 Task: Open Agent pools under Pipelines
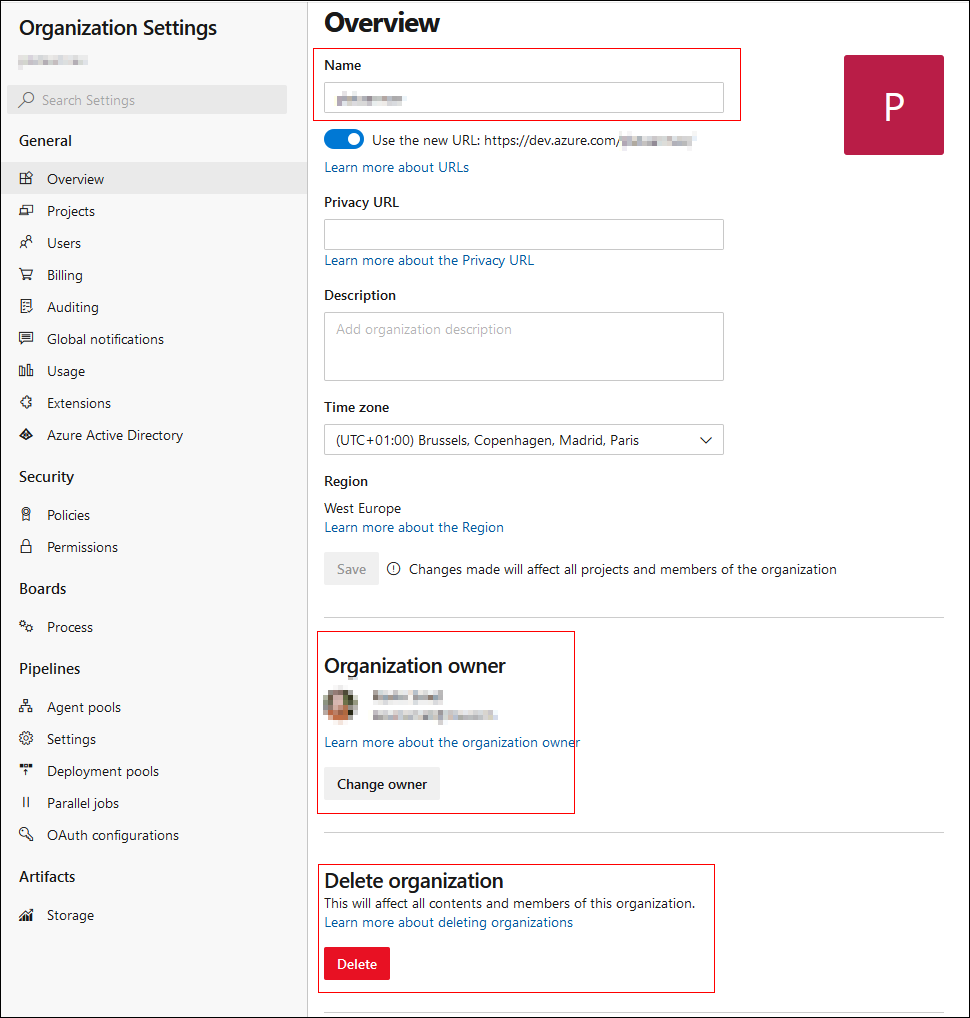coord(154,706)
